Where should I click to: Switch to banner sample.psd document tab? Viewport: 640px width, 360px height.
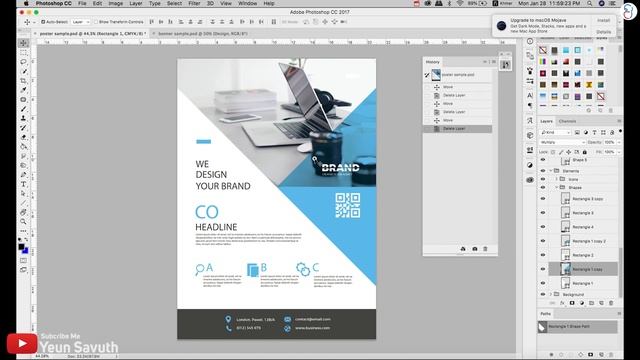tap(203, 33)
